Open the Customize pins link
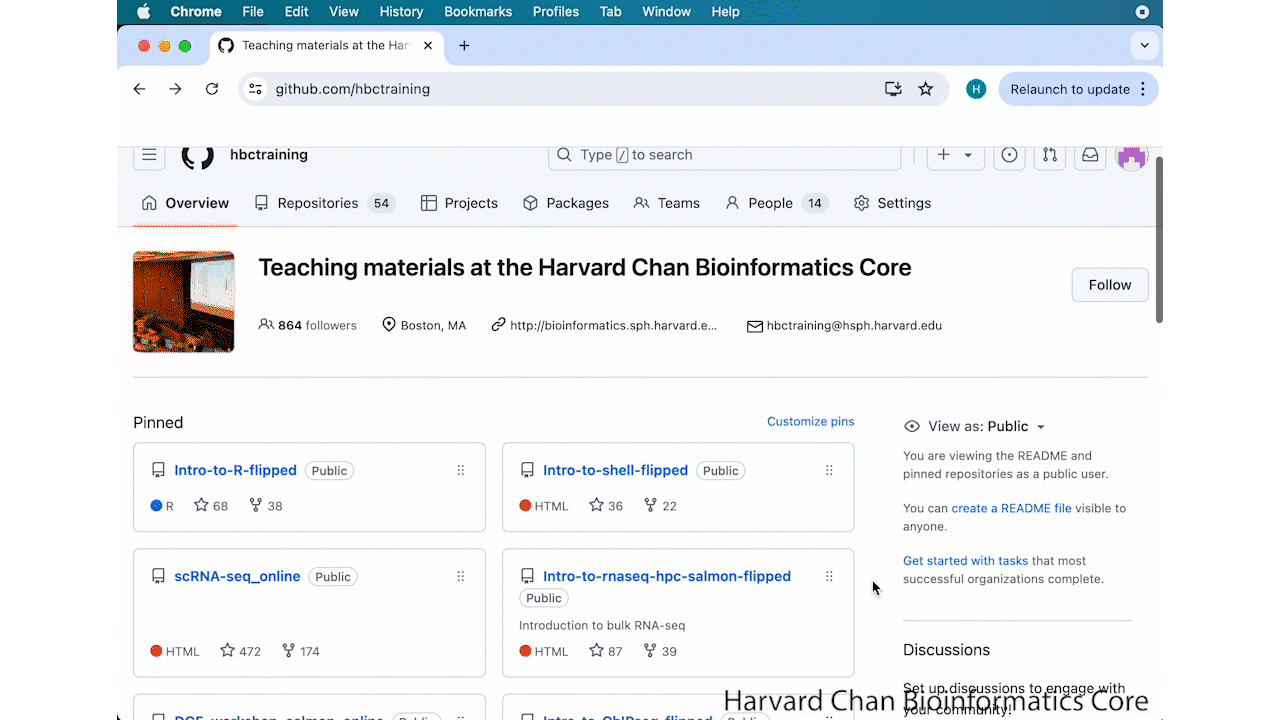The image size is (1280, 720). [x=810, y=421]
